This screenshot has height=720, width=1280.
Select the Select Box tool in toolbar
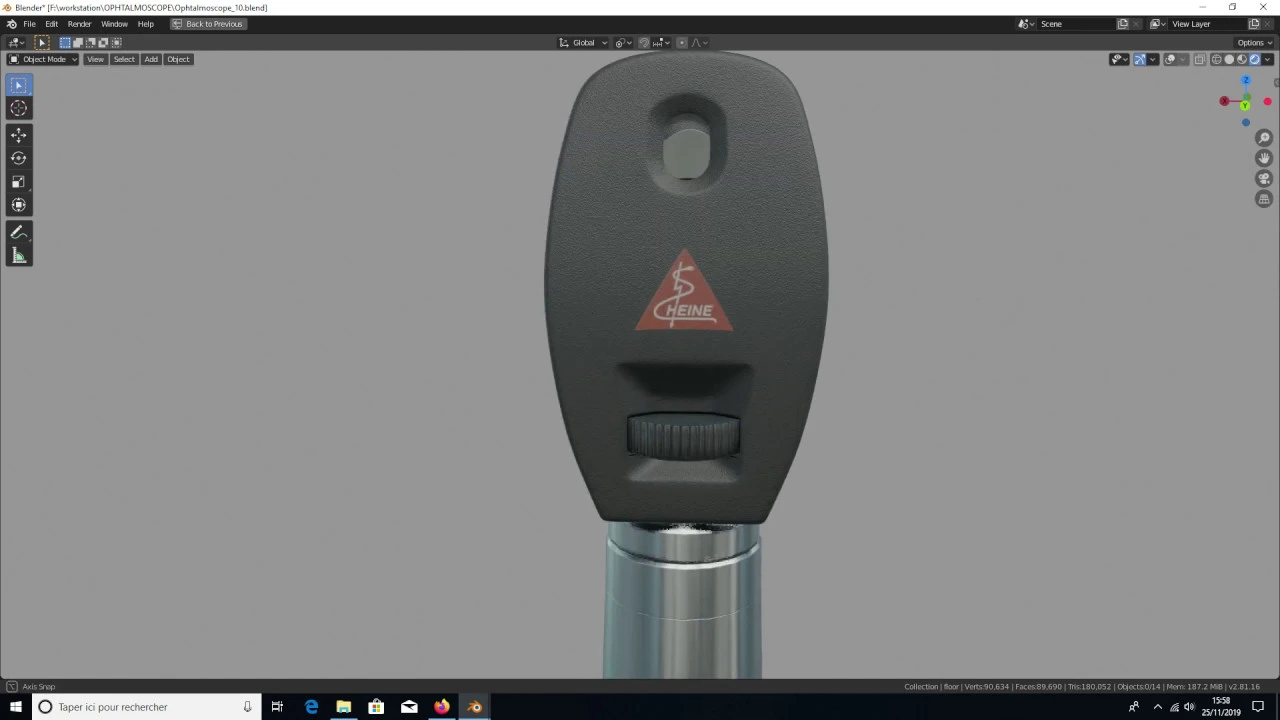click(18, 85)
